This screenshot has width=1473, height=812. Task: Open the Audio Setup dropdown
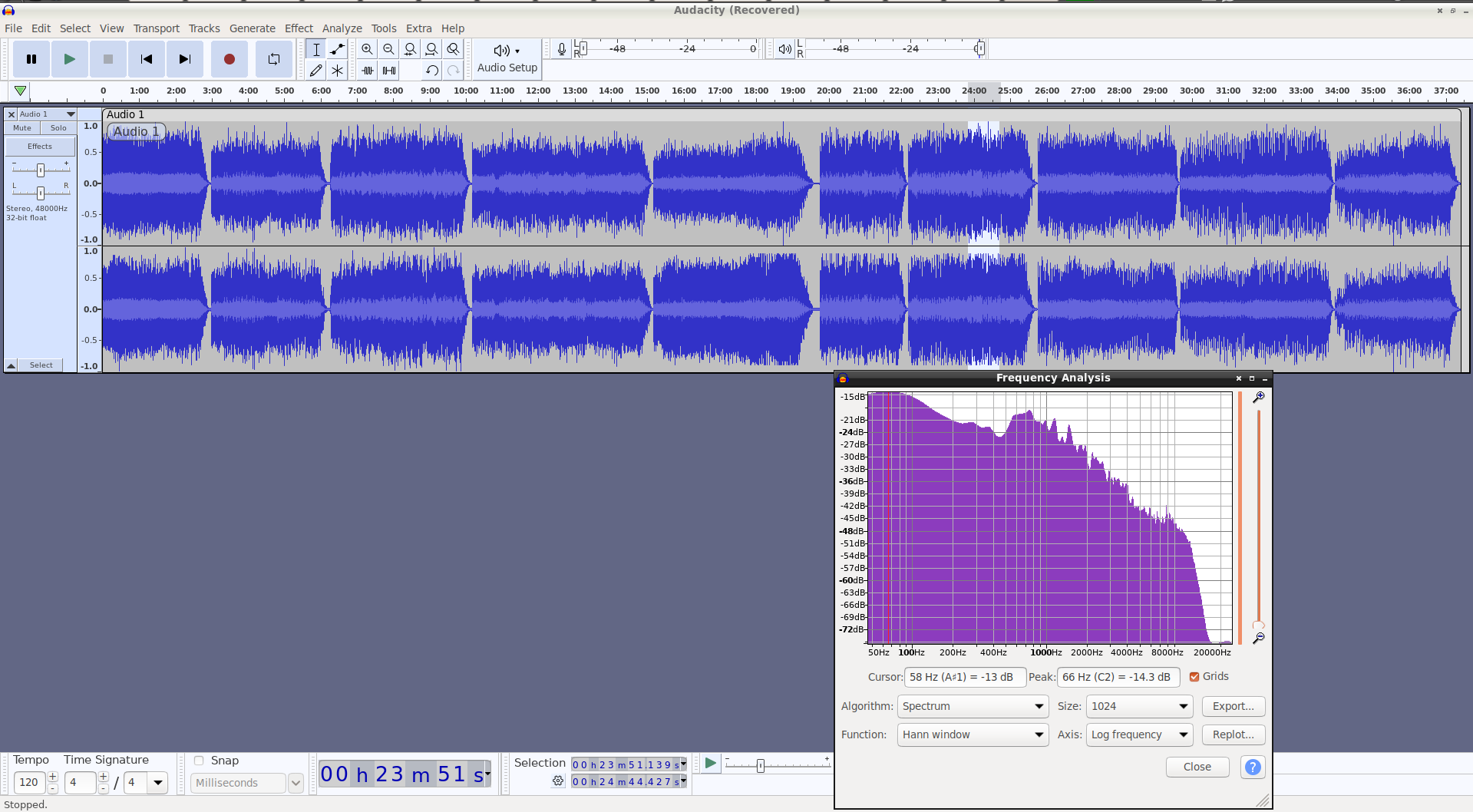(507, 59)
